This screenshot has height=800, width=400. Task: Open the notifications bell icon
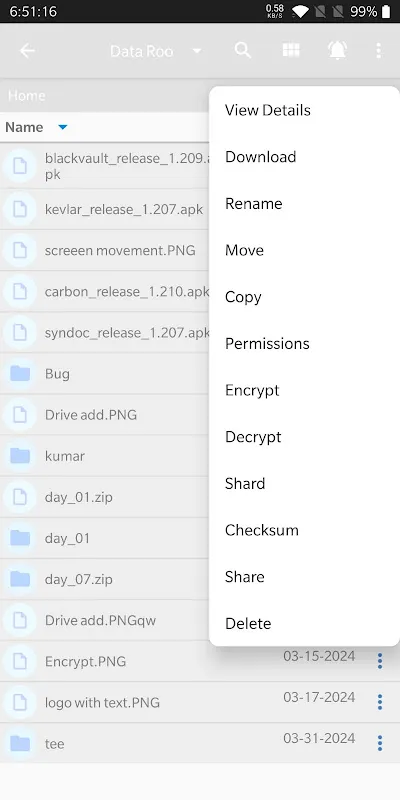pyautogui.click(x=337, y=50)
